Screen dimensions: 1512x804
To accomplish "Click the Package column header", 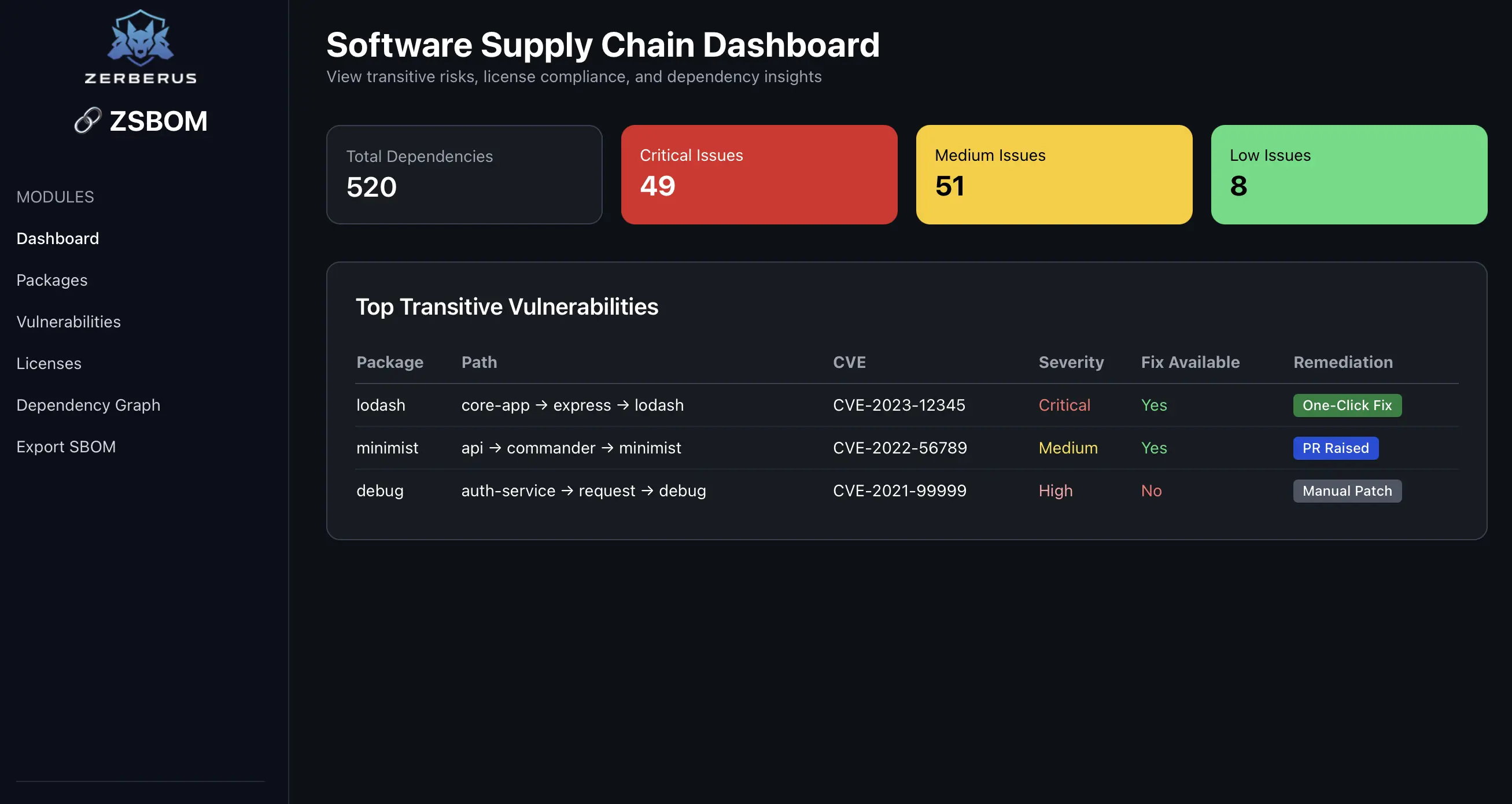I will (390, 362).
